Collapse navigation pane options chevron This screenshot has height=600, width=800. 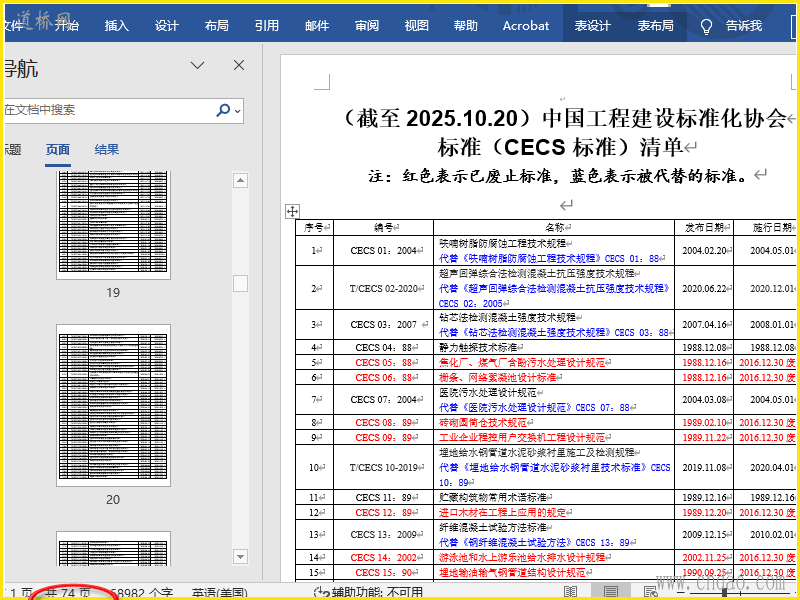tap(197, 65)
